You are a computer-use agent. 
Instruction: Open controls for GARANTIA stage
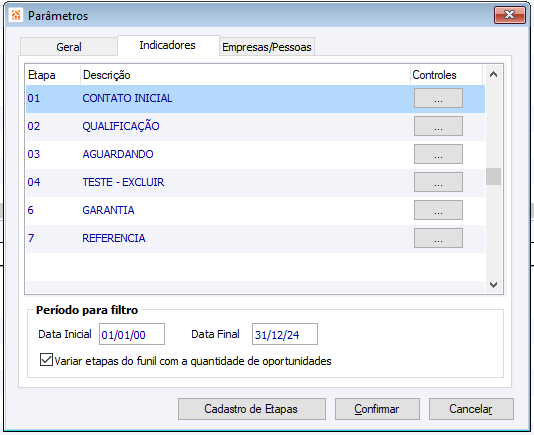coord(438,210)
